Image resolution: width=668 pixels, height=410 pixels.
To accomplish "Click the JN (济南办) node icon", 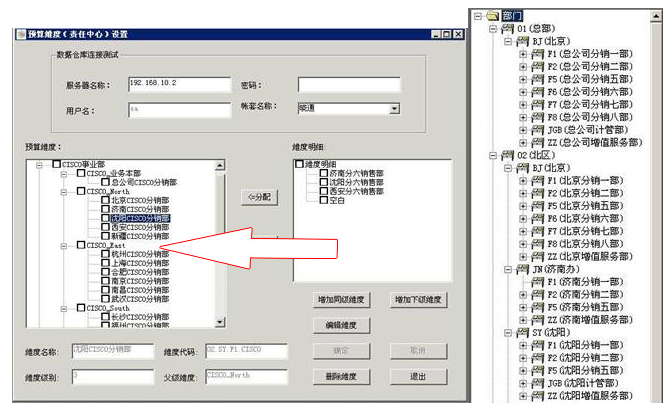I will (523, 269).
